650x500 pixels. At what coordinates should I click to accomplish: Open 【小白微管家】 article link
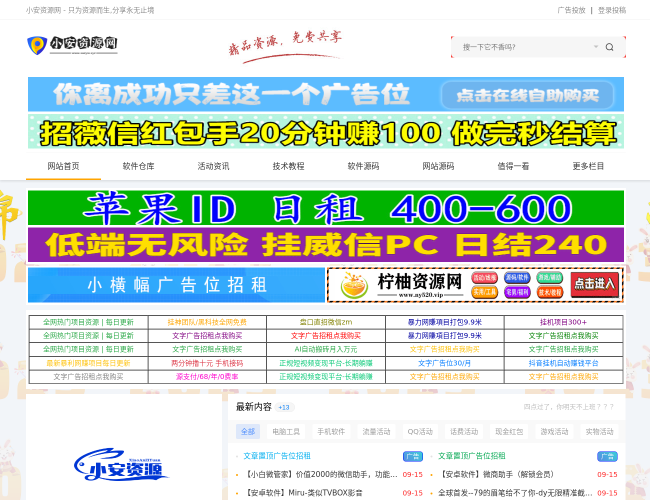(320, 474)
